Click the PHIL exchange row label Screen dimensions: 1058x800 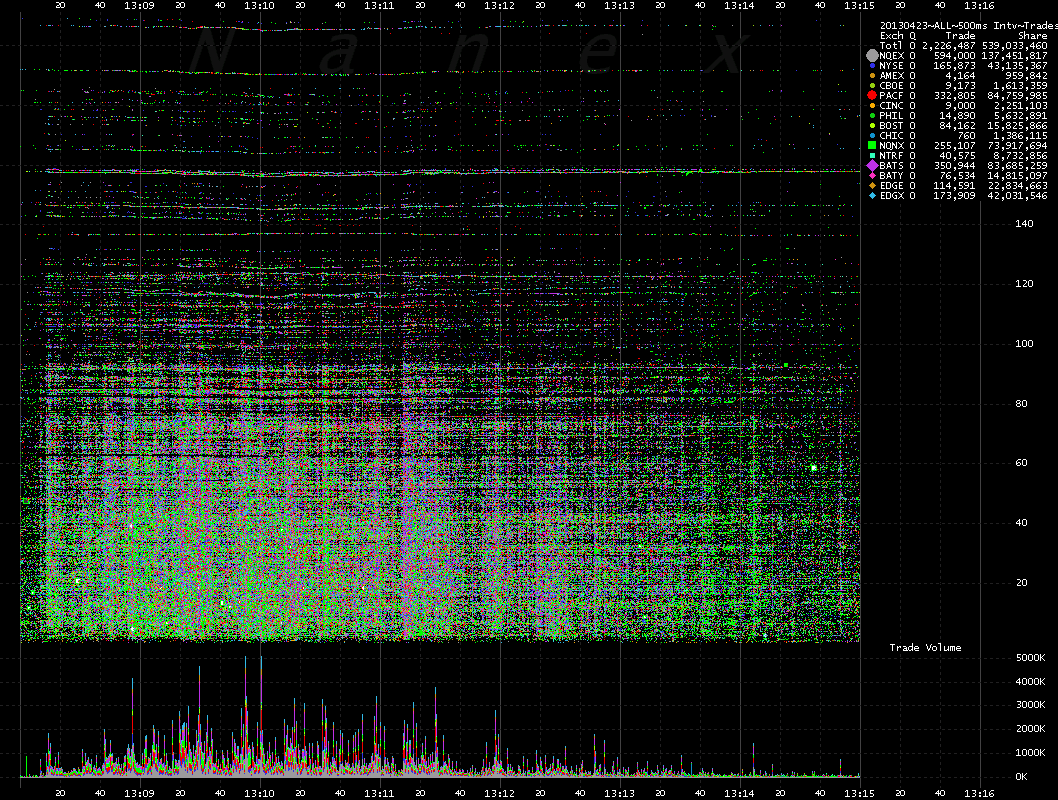(x=891, y=116)
